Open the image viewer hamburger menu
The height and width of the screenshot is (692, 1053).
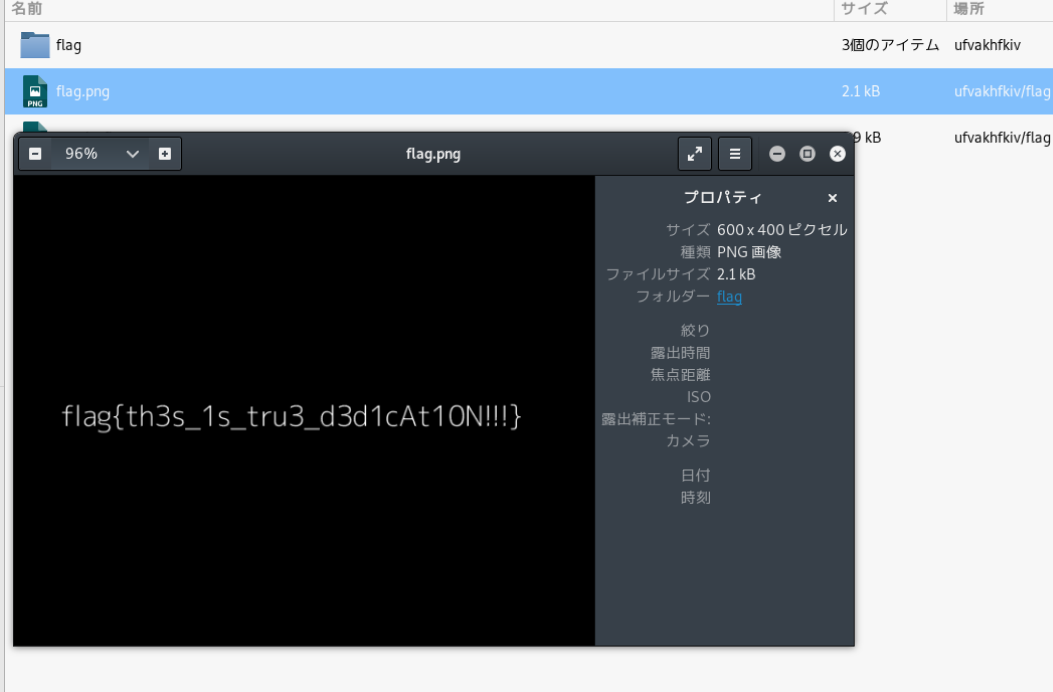[735, 154]
